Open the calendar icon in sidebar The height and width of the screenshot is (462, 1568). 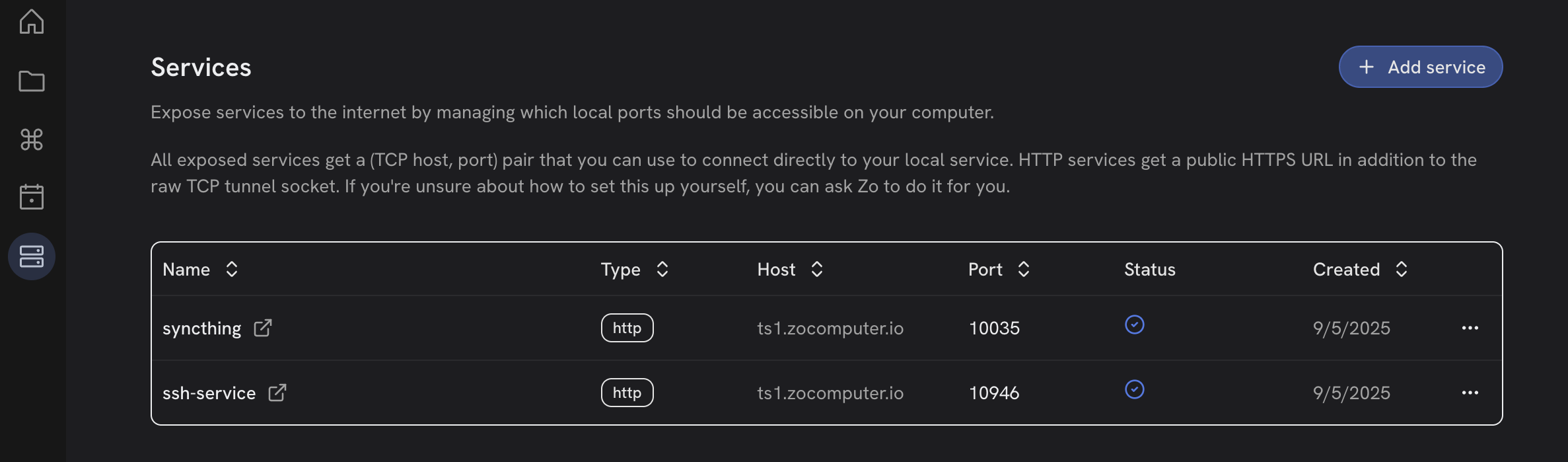coord(32,197)
